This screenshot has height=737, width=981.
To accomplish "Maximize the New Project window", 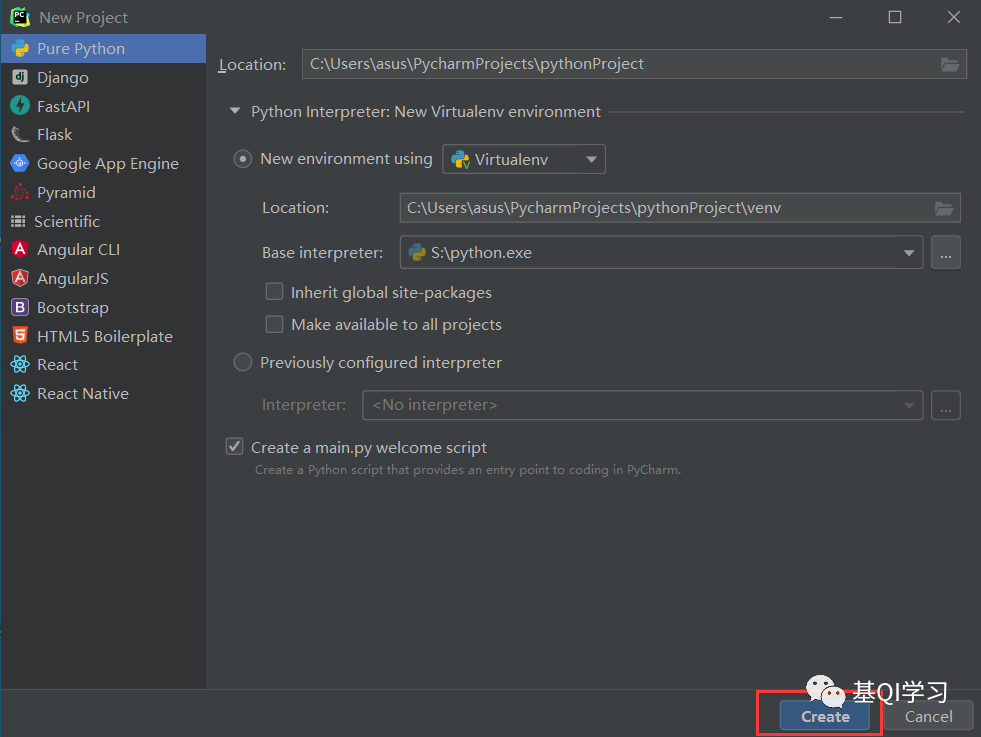I will (895, 17).
